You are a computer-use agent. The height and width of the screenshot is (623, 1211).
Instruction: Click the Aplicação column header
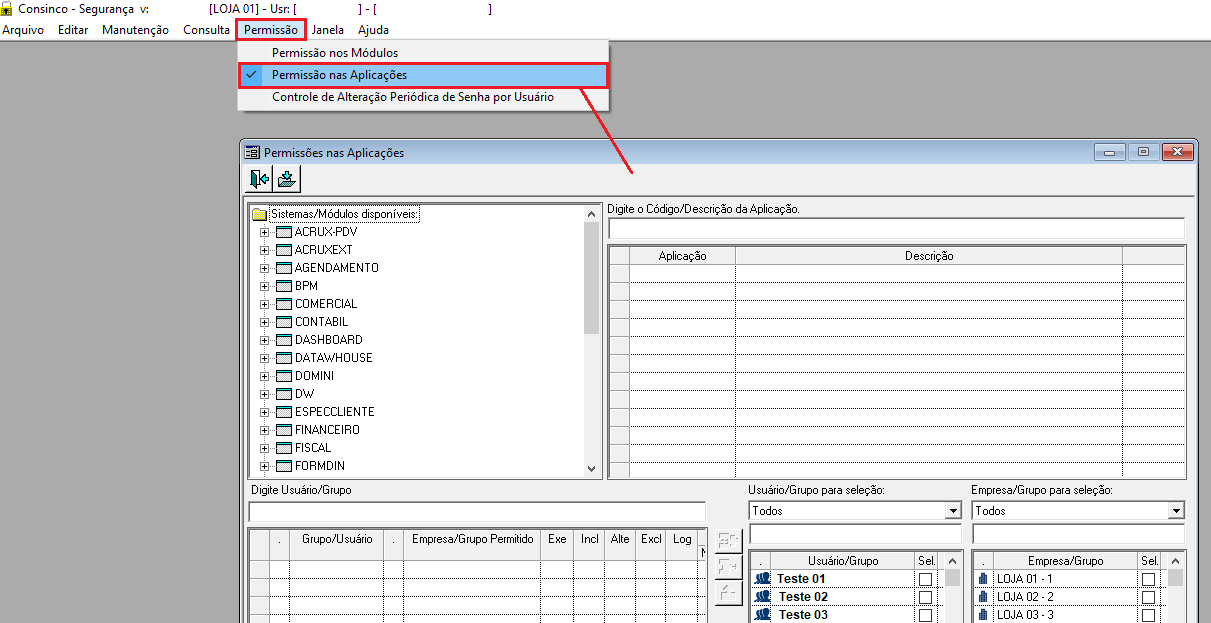pyautogui.click(x=682, y=256)
